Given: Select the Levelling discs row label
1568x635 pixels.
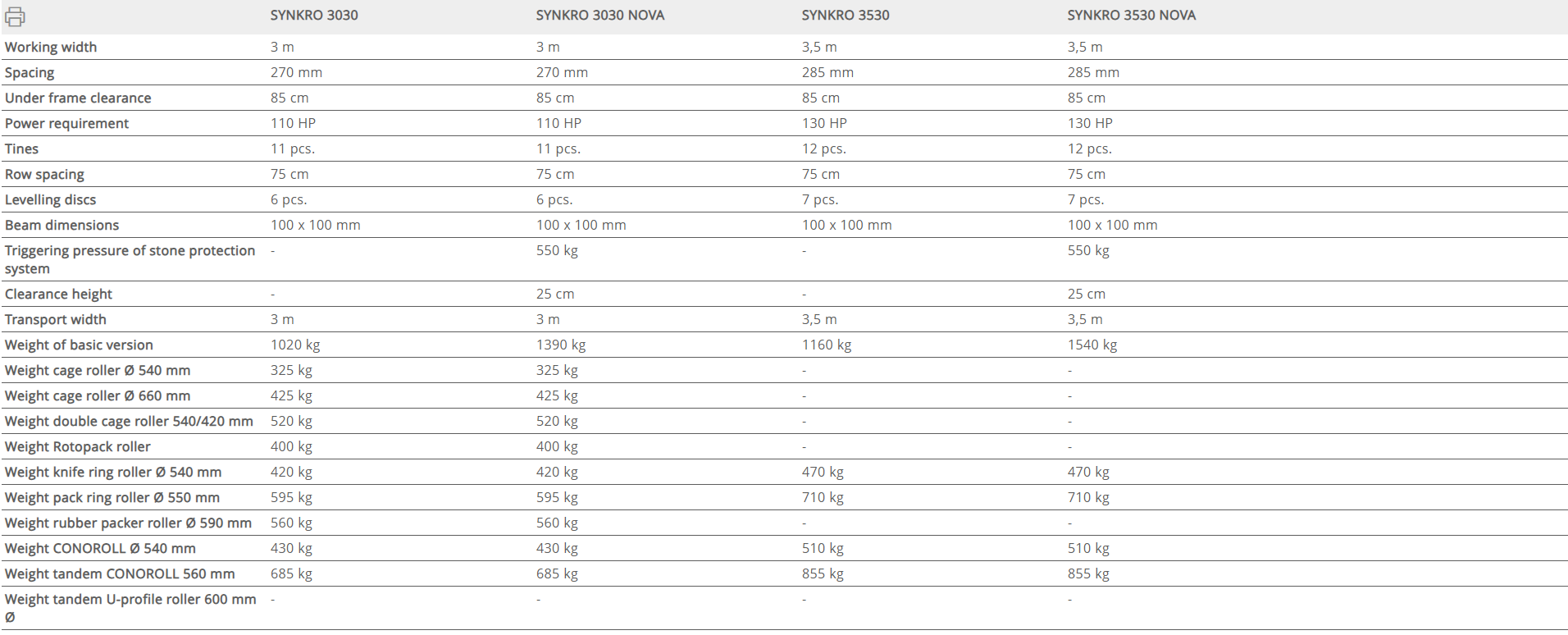Looking at the screenshot, I should (x=50, y=199).
